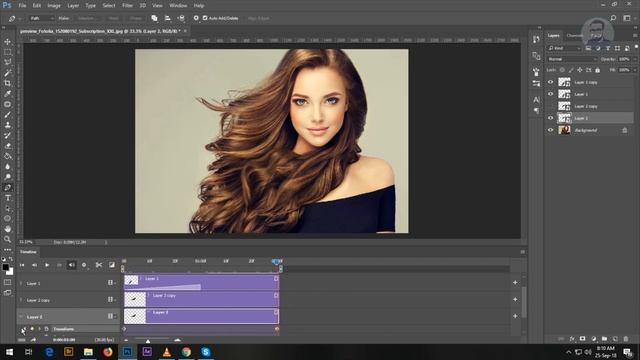The image size is (640, 360).
Task: Expand Layer 1 copy track in timeline
Action: pos(21,300)
